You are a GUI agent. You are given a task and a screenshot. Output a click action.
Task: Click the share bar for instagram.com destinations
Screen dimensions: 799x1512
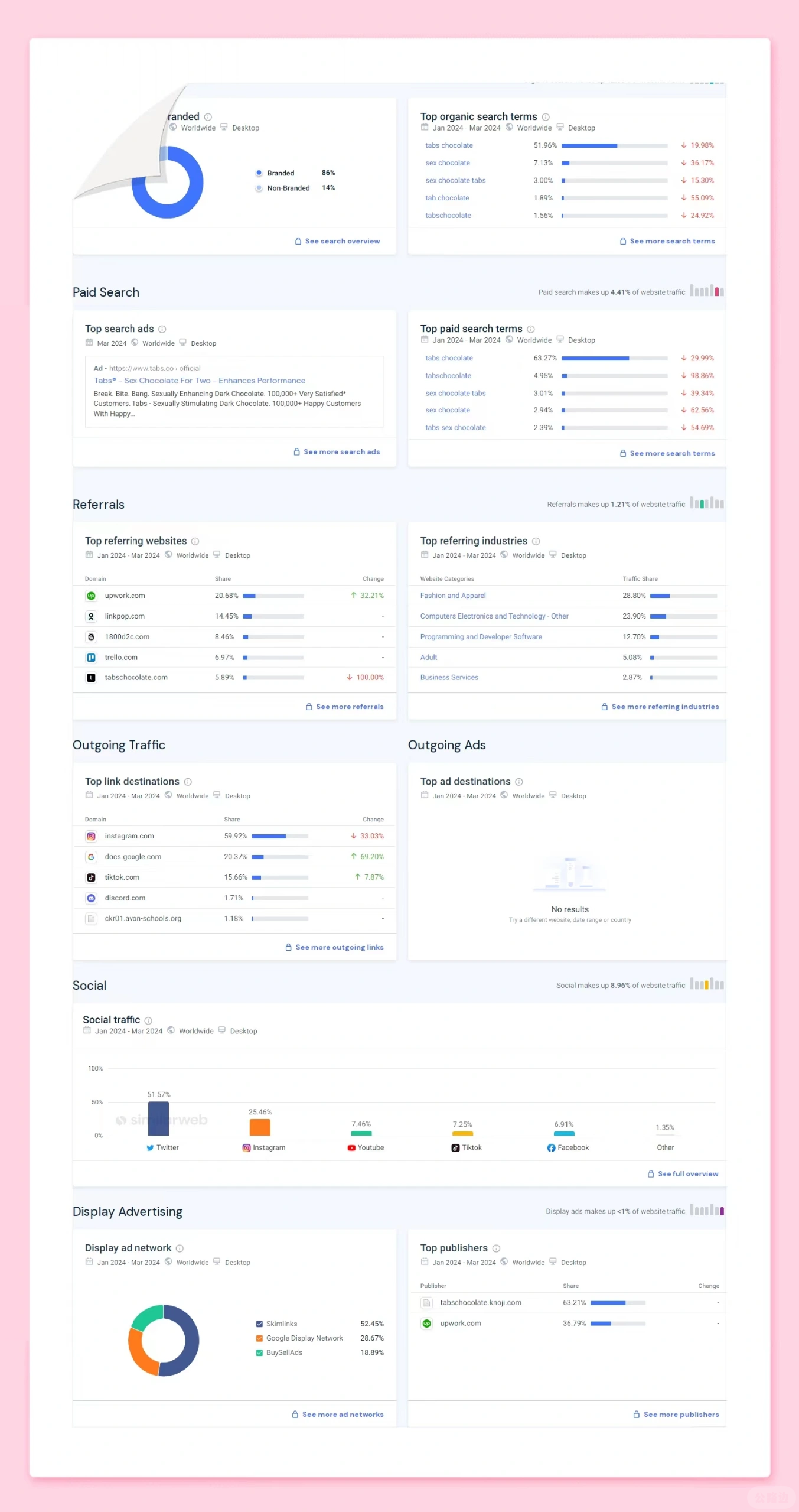(280, 836)
